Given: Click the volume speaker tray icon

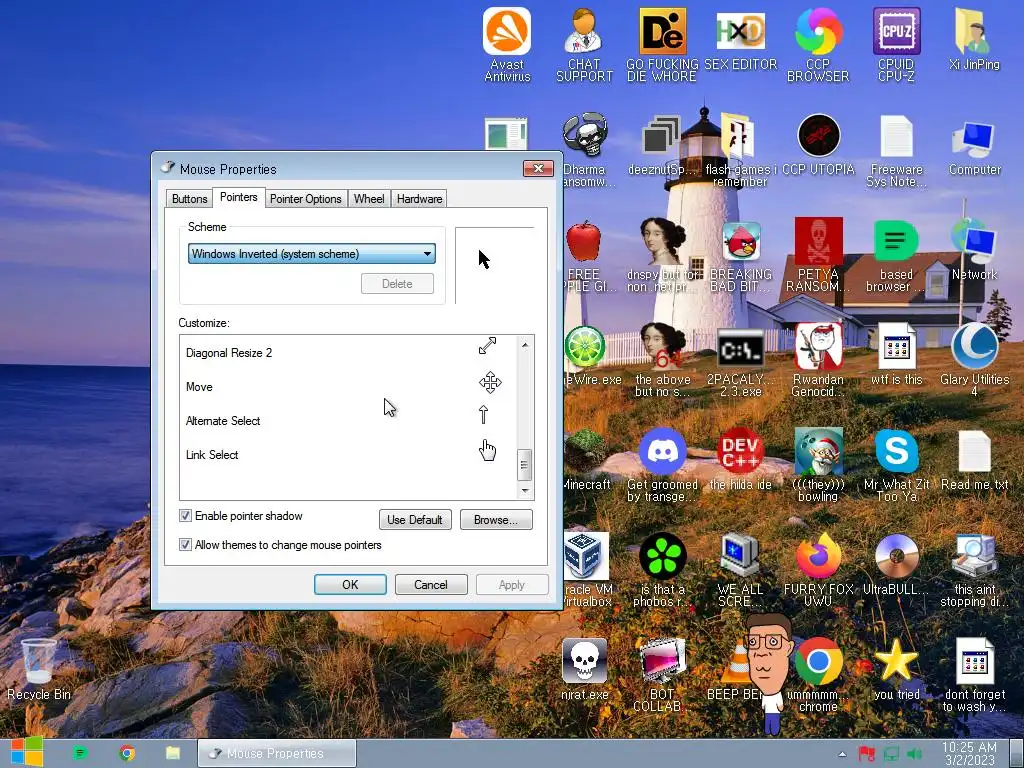Looking at the screenshot, I should tap(914, 754).
